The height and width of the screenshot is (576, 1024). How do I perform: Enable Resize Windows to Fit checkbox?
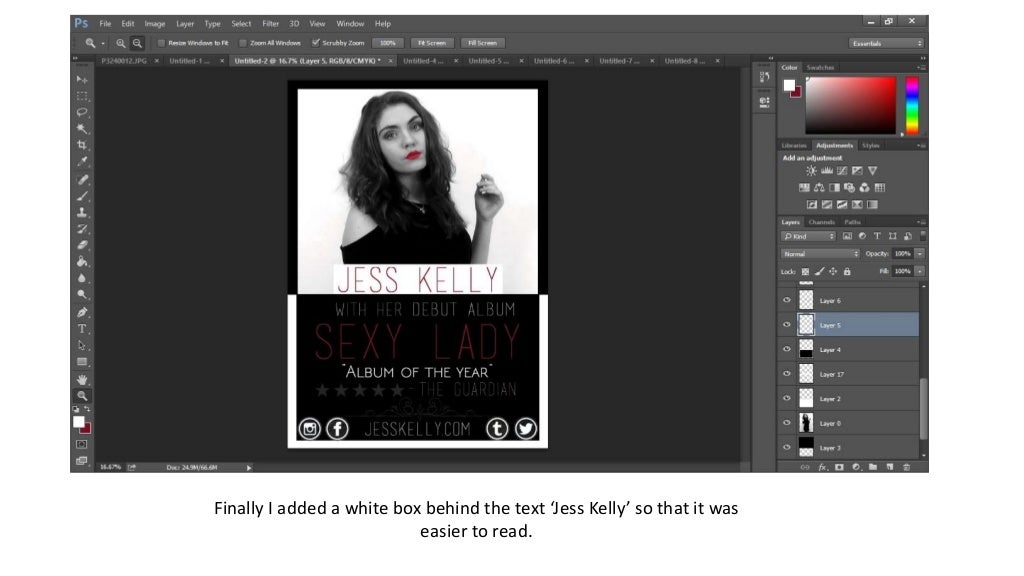[162, 43]
